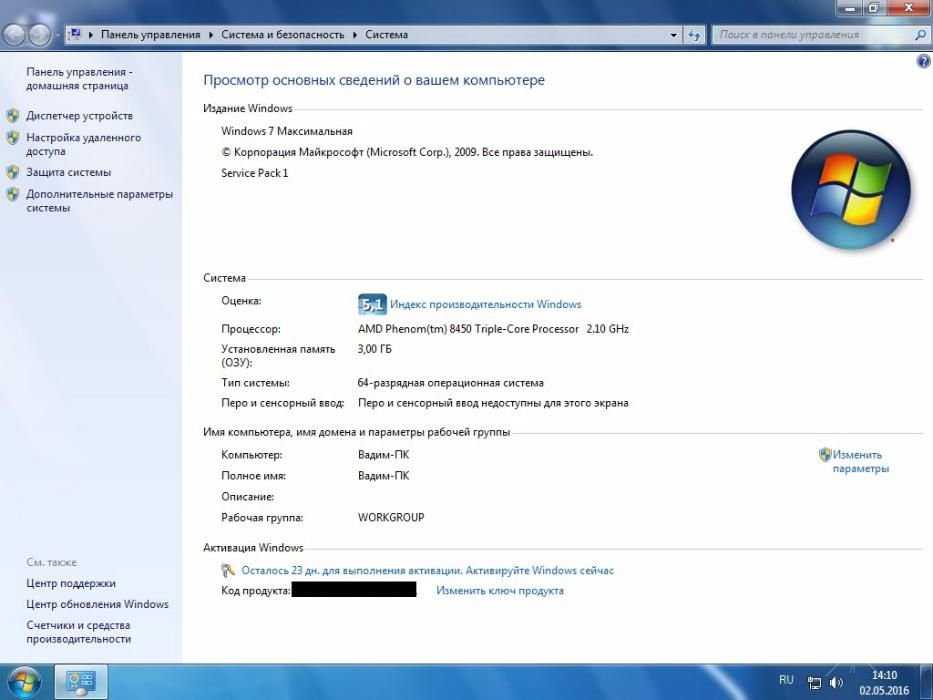Click shield icon beside Настройка удаленного доступа
The width and height of the screenshot is (933, 700).
[13, 138]
